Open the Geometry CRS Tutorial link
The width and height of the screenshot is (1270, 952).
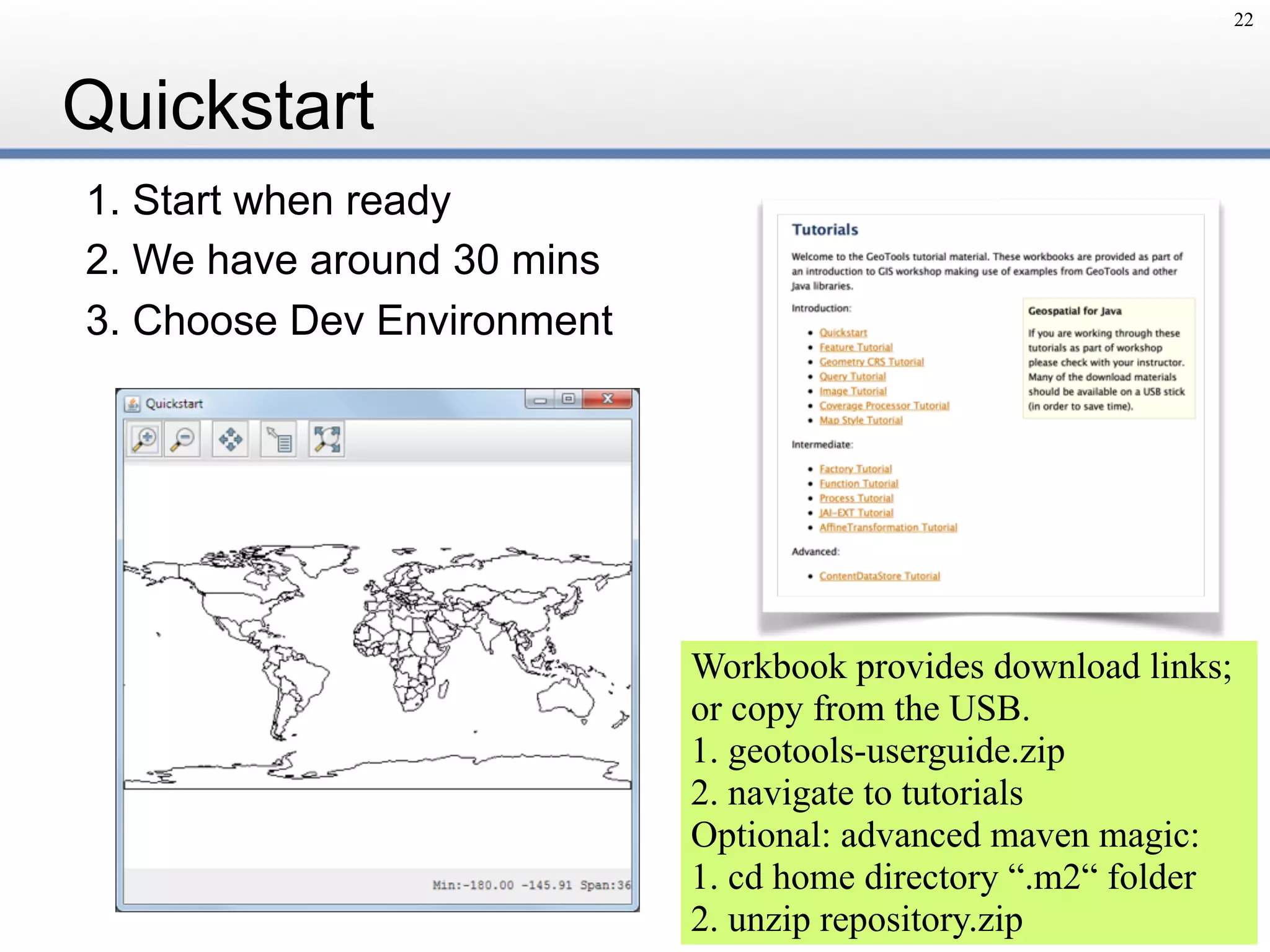click(871, 362)
